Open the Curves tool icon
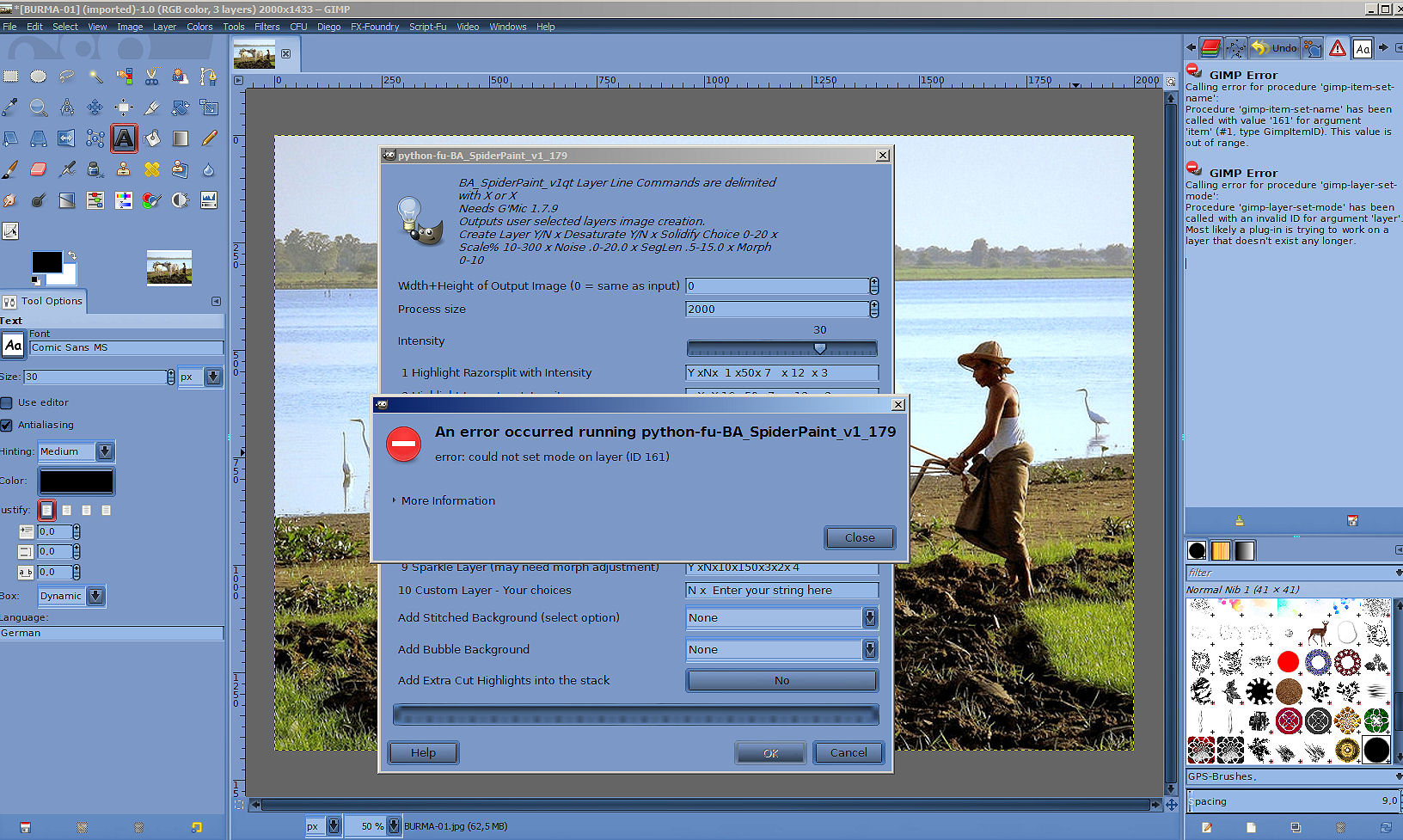This screenshot has height=840, width=1403. [x=10, y=231]
